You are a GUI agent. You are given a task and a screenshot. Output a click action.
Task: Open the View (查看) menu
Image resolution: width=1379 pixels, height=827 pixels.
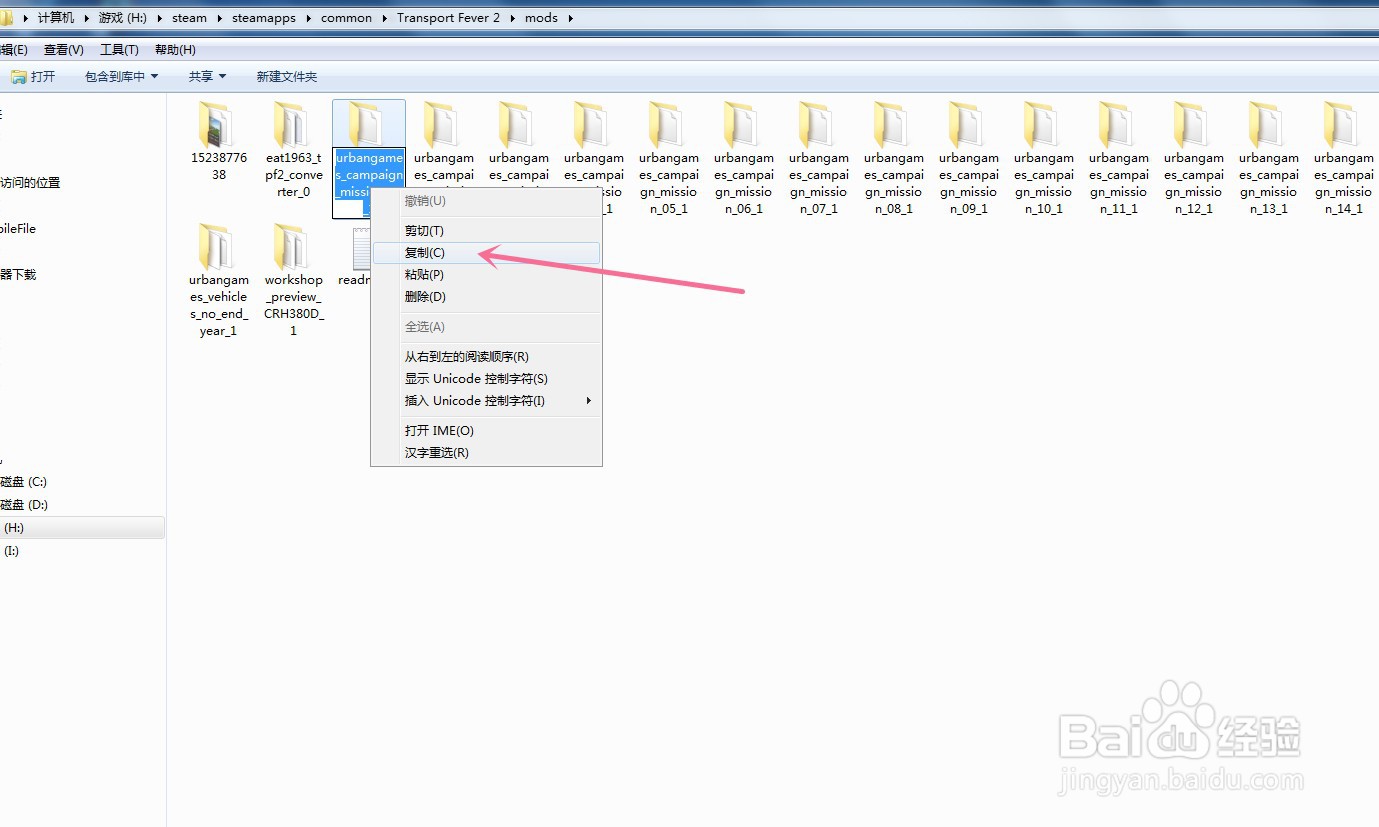(x=63, y=50)
